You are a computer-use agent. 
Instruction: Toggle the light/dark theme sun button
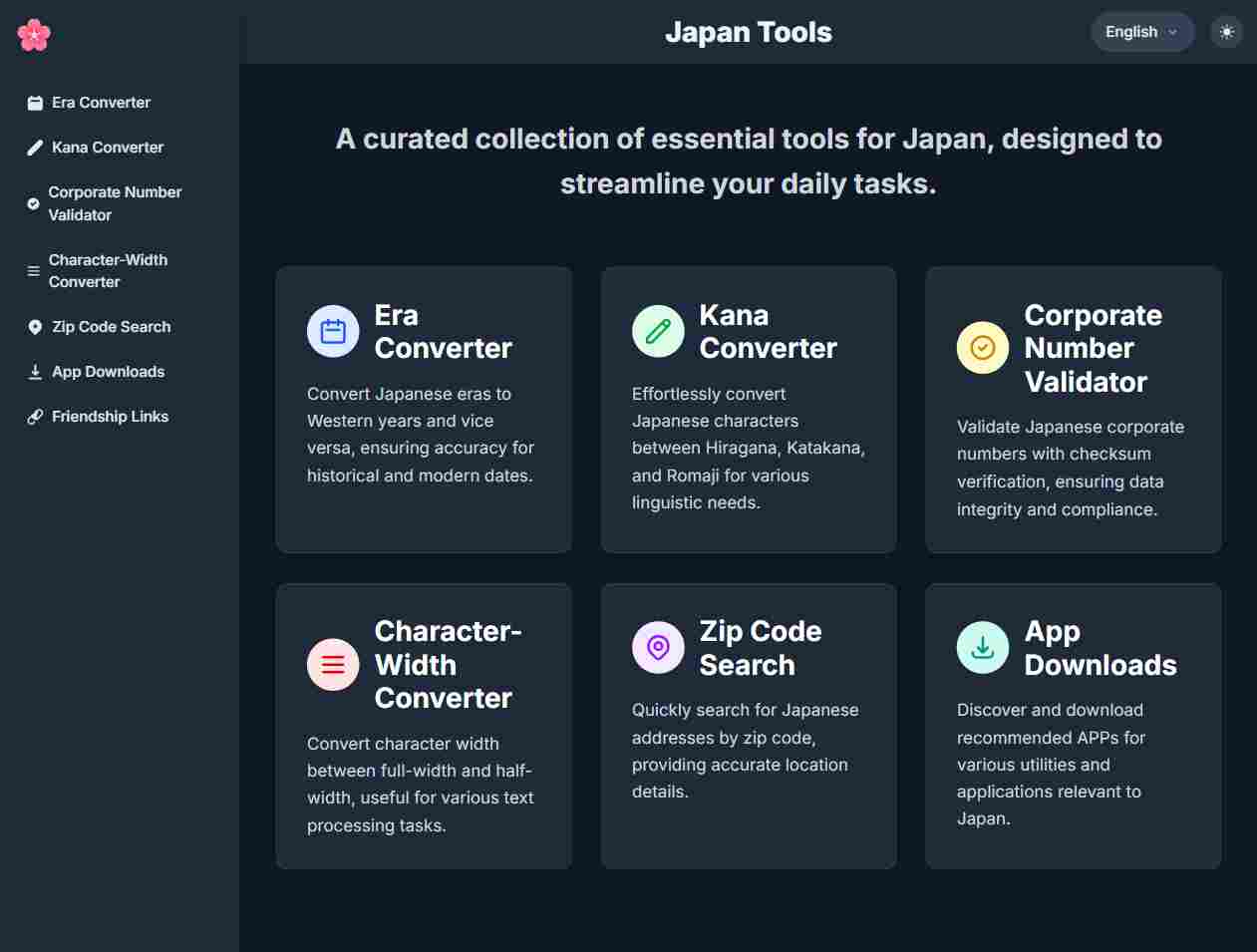pos(1226,32)
